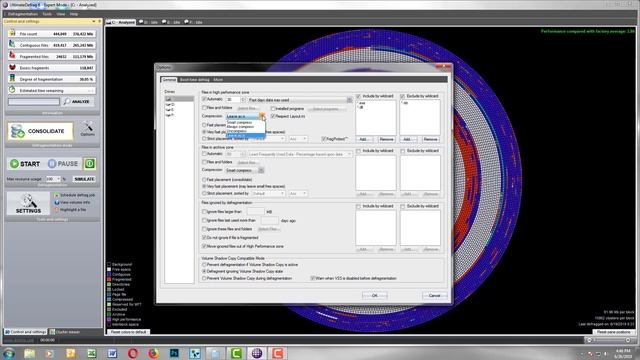Select drive C in the Drives list
The image size is (640, 360).
click(179, 99)
